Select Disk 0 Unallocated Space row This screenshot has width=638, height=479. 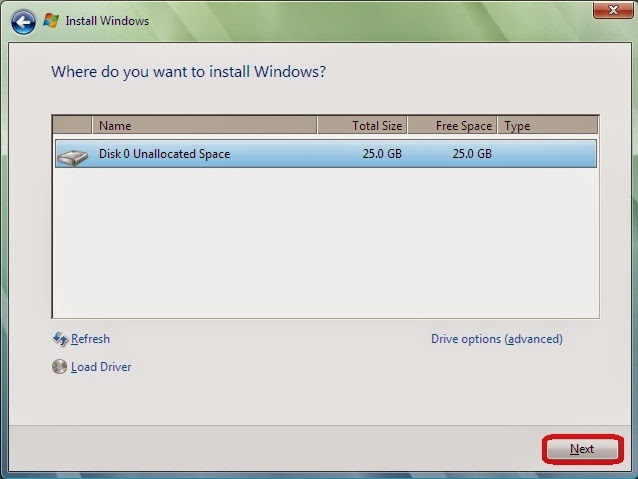pyautogui.click(x=326, y=153)
